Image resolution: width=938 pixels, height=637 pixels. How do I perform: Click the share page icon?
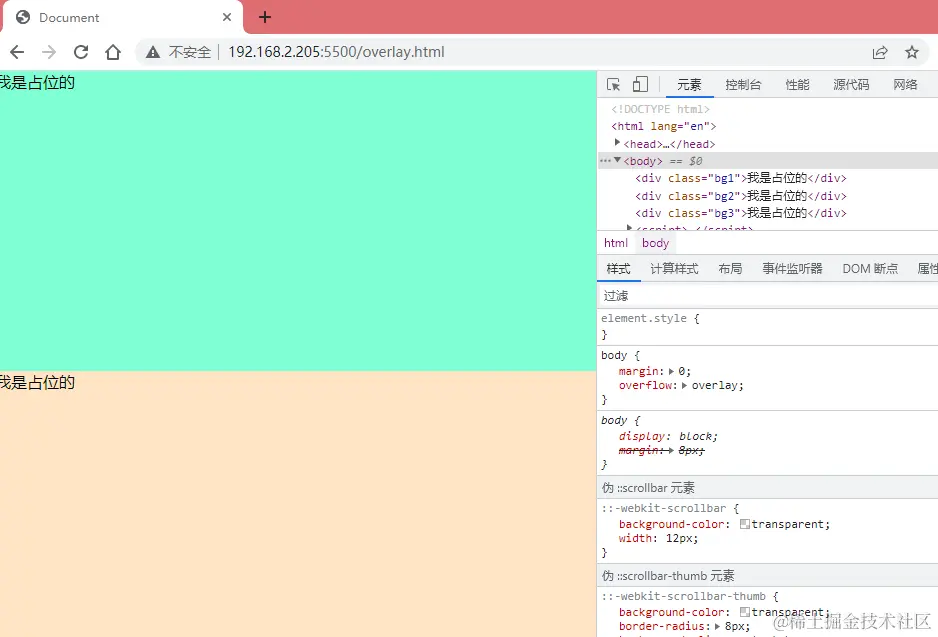(x=879, y=51)
